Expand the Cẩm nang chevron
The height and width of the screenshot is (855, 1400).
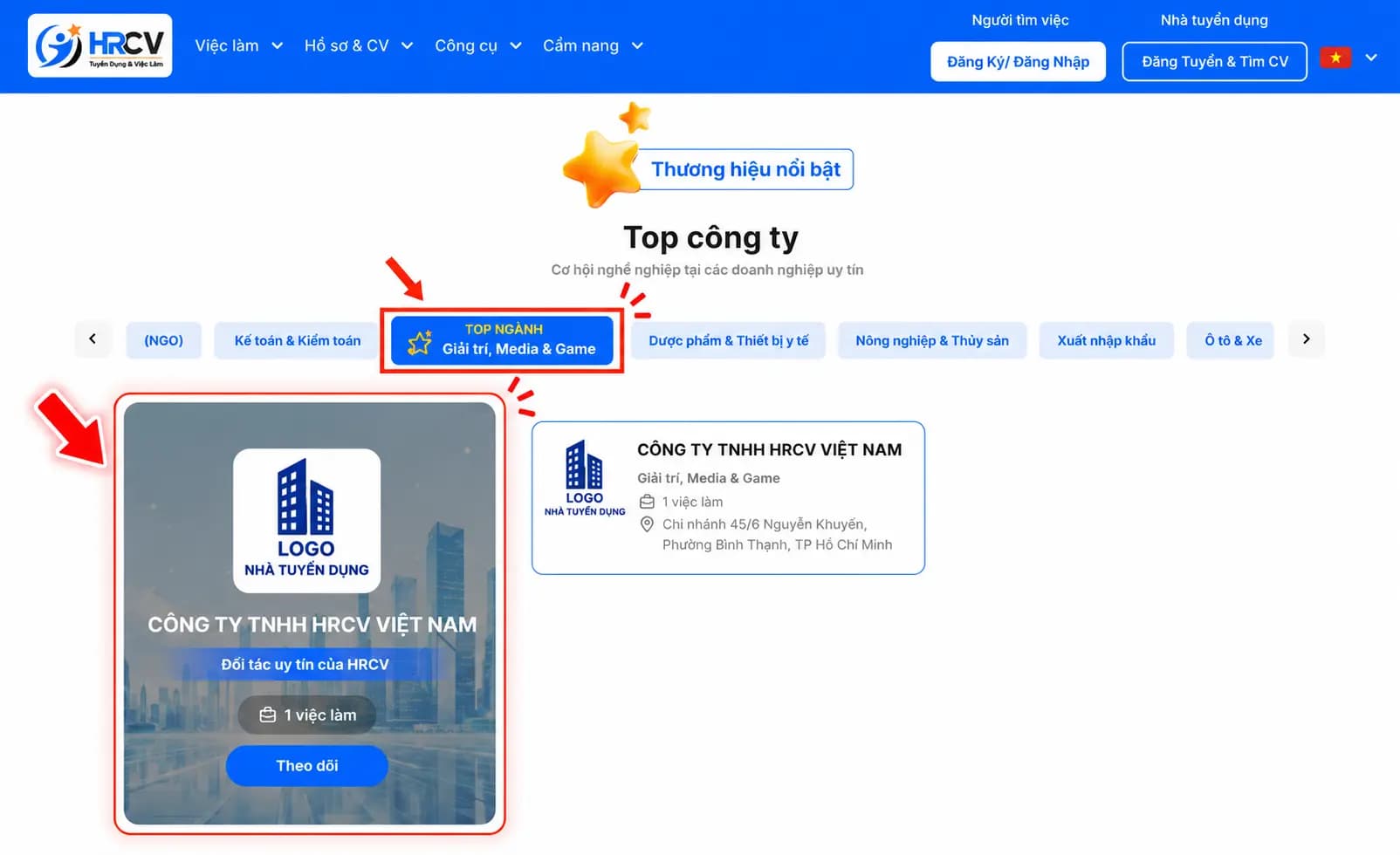pyautogui.click(x=637, y=45)
